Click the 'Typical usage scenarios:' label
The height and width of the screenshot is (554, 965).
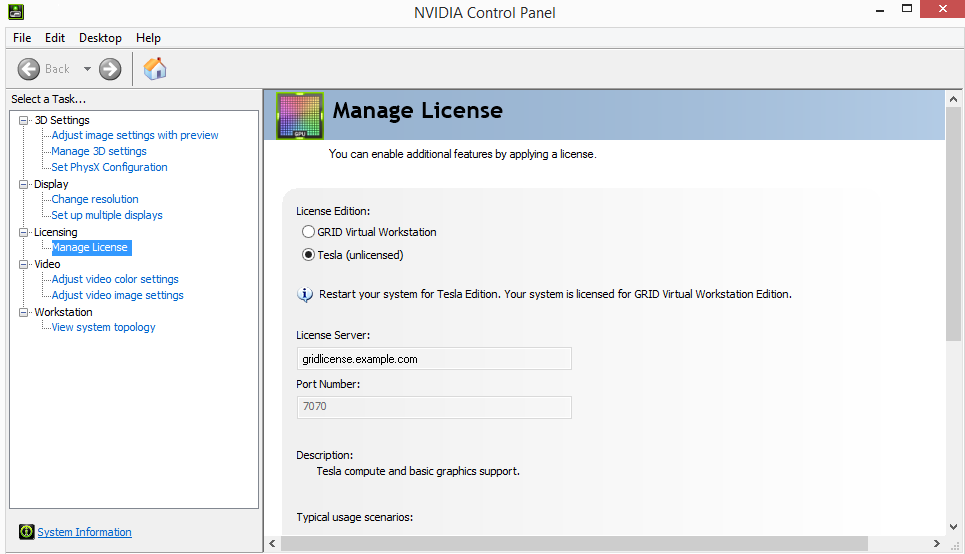[354, 517]
